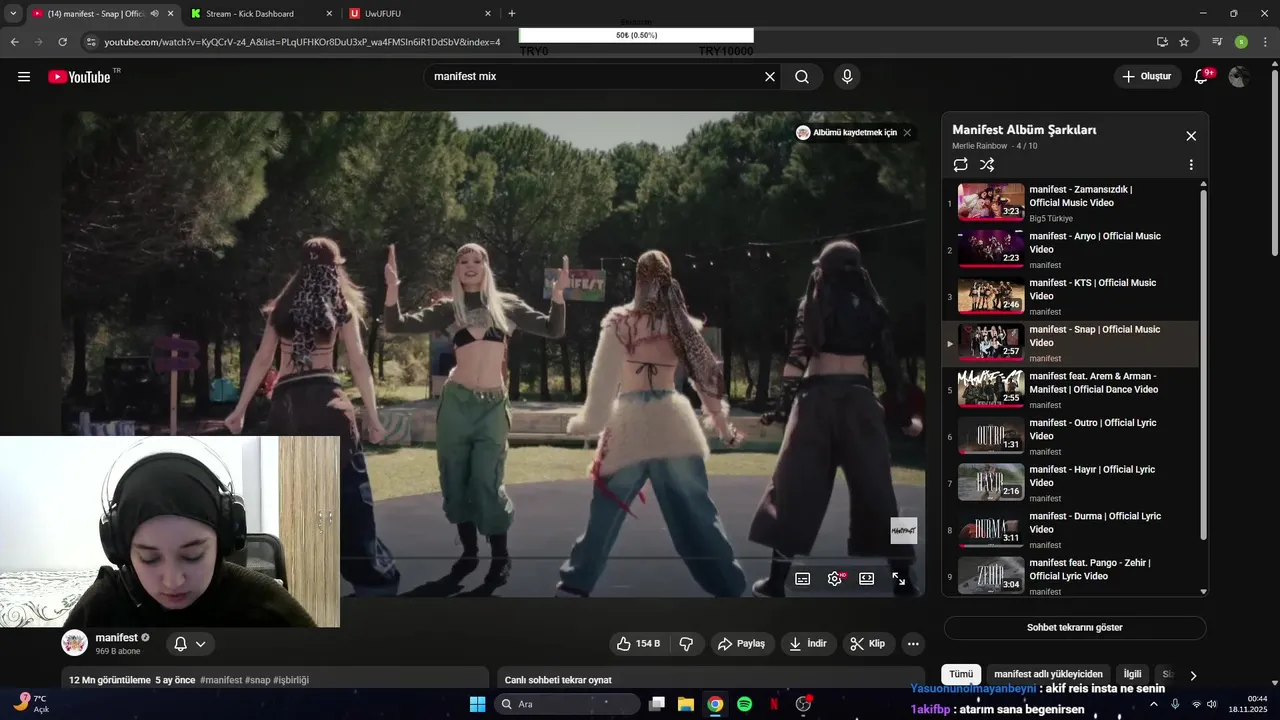
Task: Create a clip with Klip
Action: [x=868, y=644]
